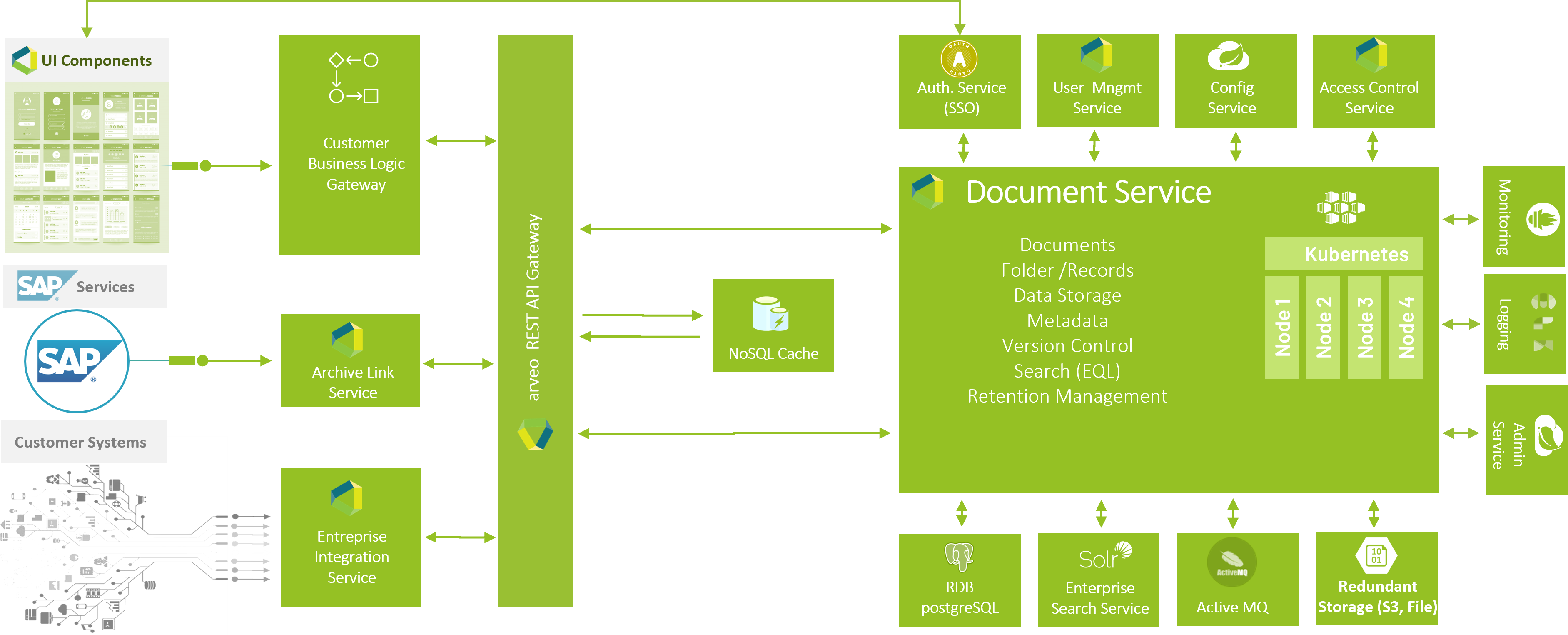
Task: Click the User Mngmt Service label
Action: point(1097,97)
